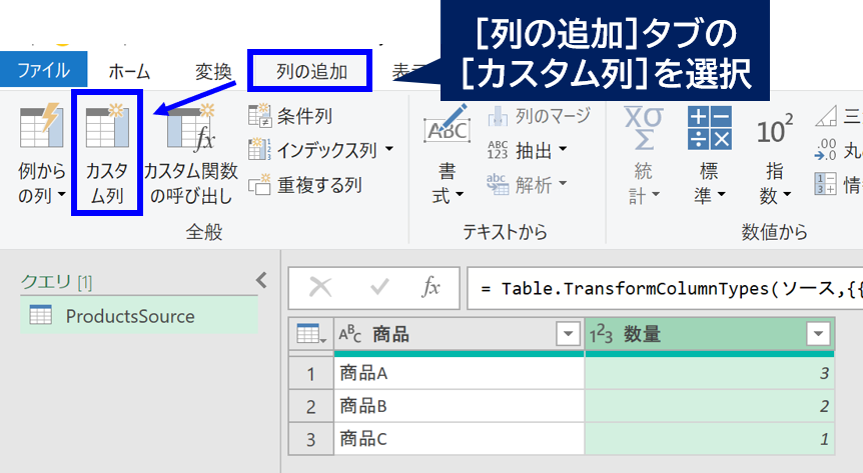
Task: Click the インデックス列 icon
Action: [x=259, y=149]
